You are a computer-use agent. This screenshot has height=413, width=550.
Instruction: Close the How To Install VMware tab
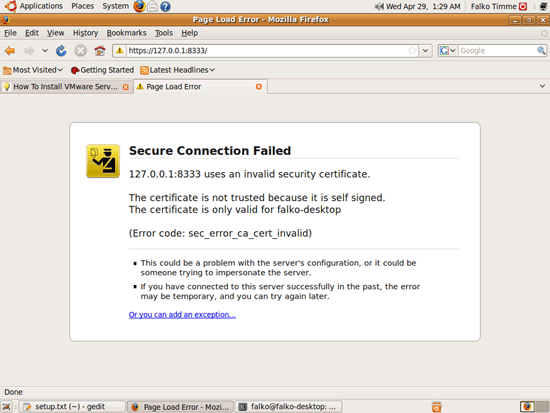tap(126, 87)
